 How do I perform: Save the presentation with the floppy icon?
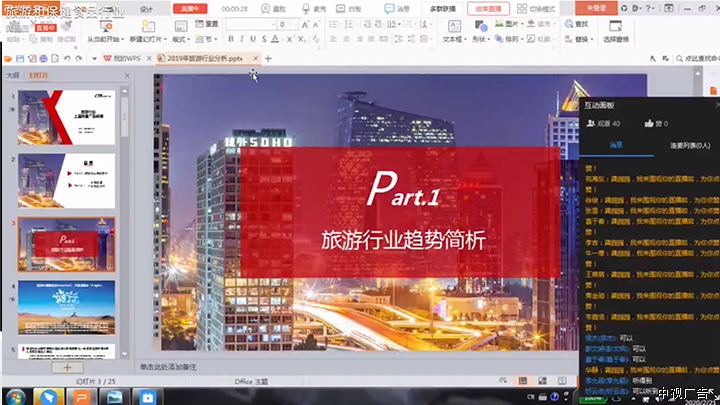(20, 58)
